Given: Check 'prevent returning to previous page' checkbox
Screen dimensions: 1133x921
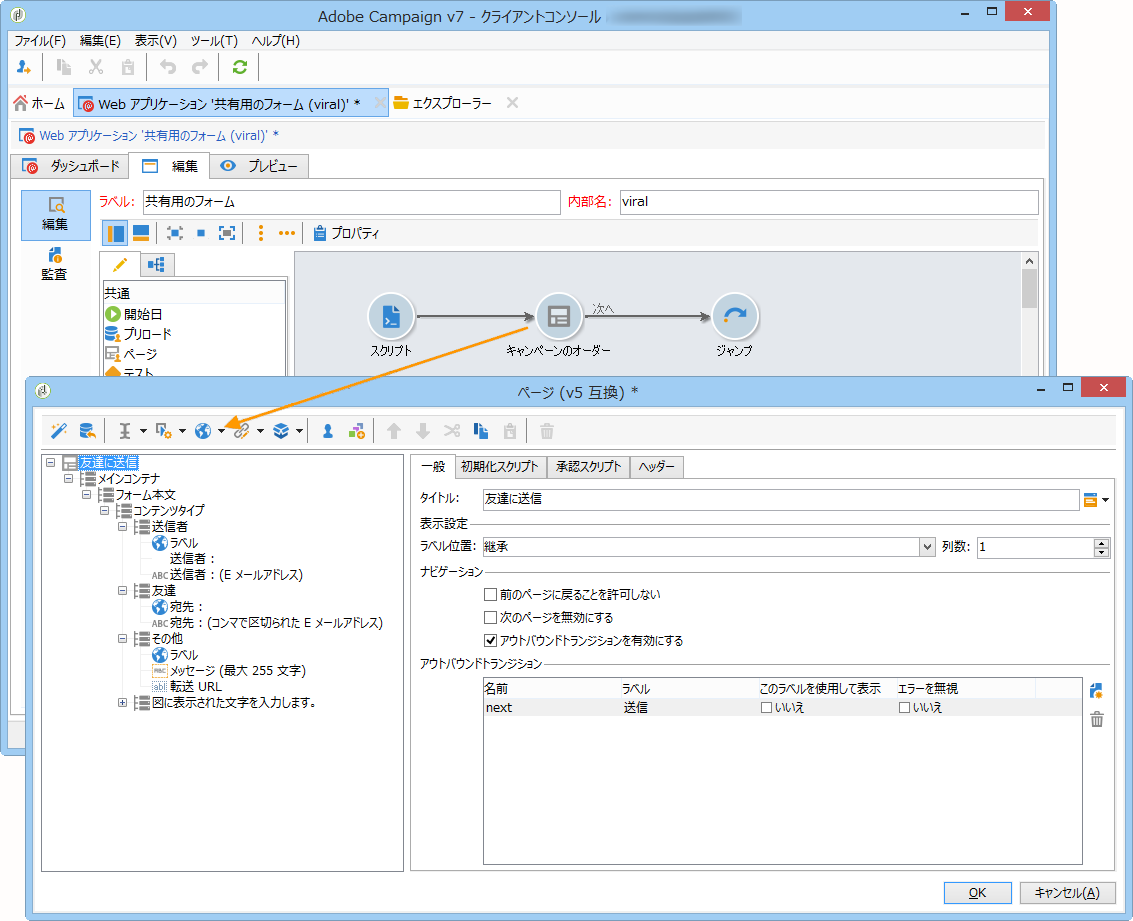Looking at the screenshot, I should click(x=490, y=594).
